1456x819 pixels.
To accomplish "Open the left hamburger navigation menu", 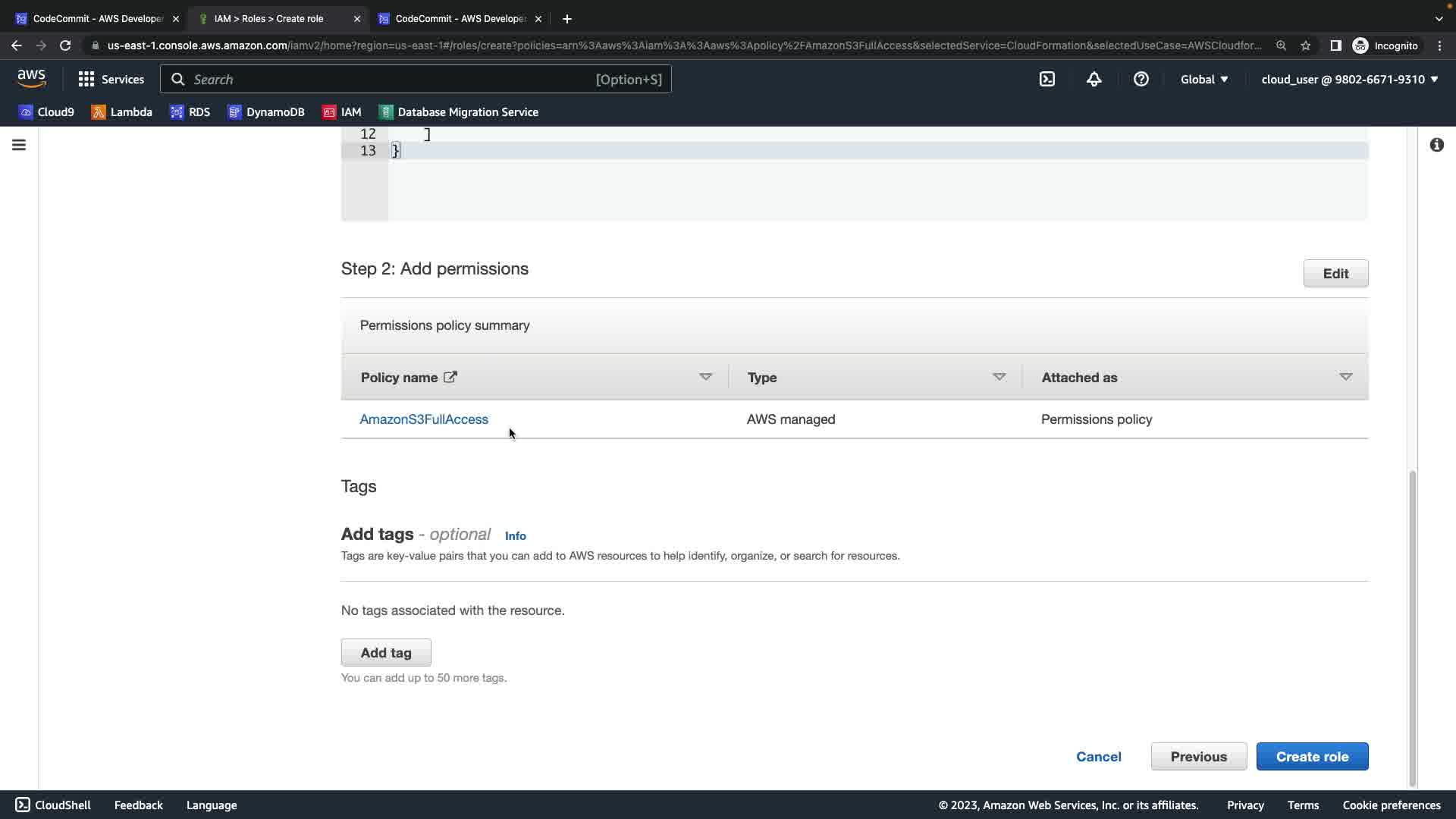I will click(x=19, y=145).
